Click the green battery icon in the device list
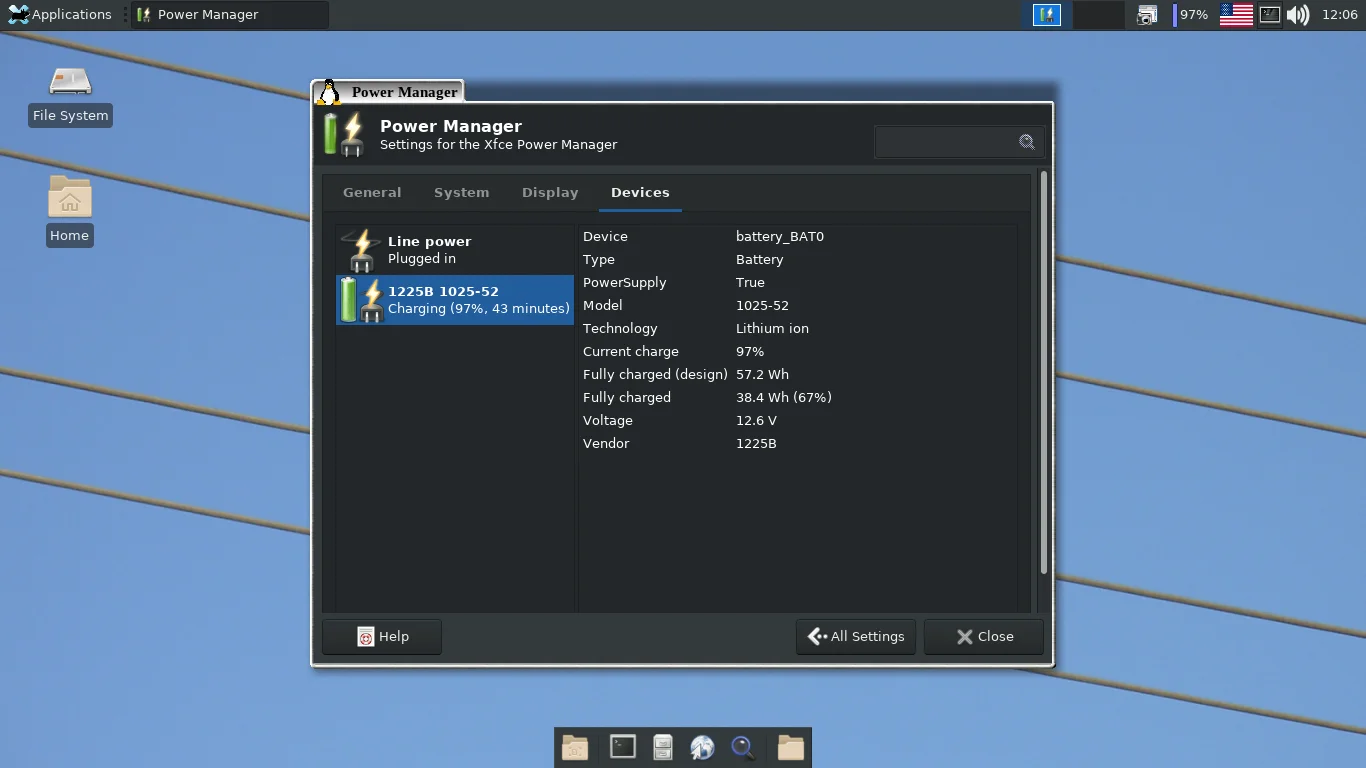This screenshot has width=1366, height=768. (x=361, y=300)
